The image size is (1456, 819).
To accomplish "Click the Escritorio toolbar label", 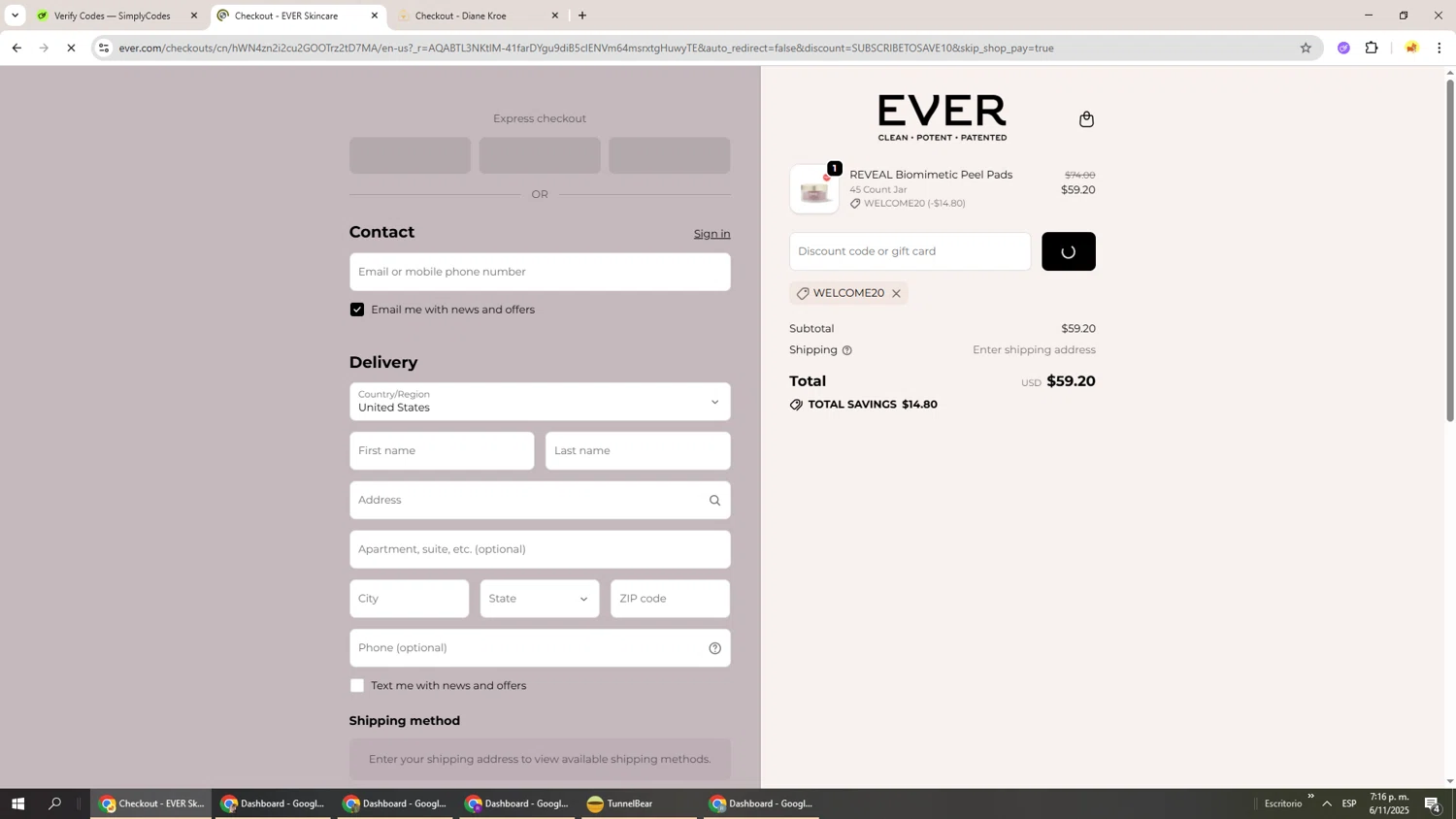I will pos(1283,803).
